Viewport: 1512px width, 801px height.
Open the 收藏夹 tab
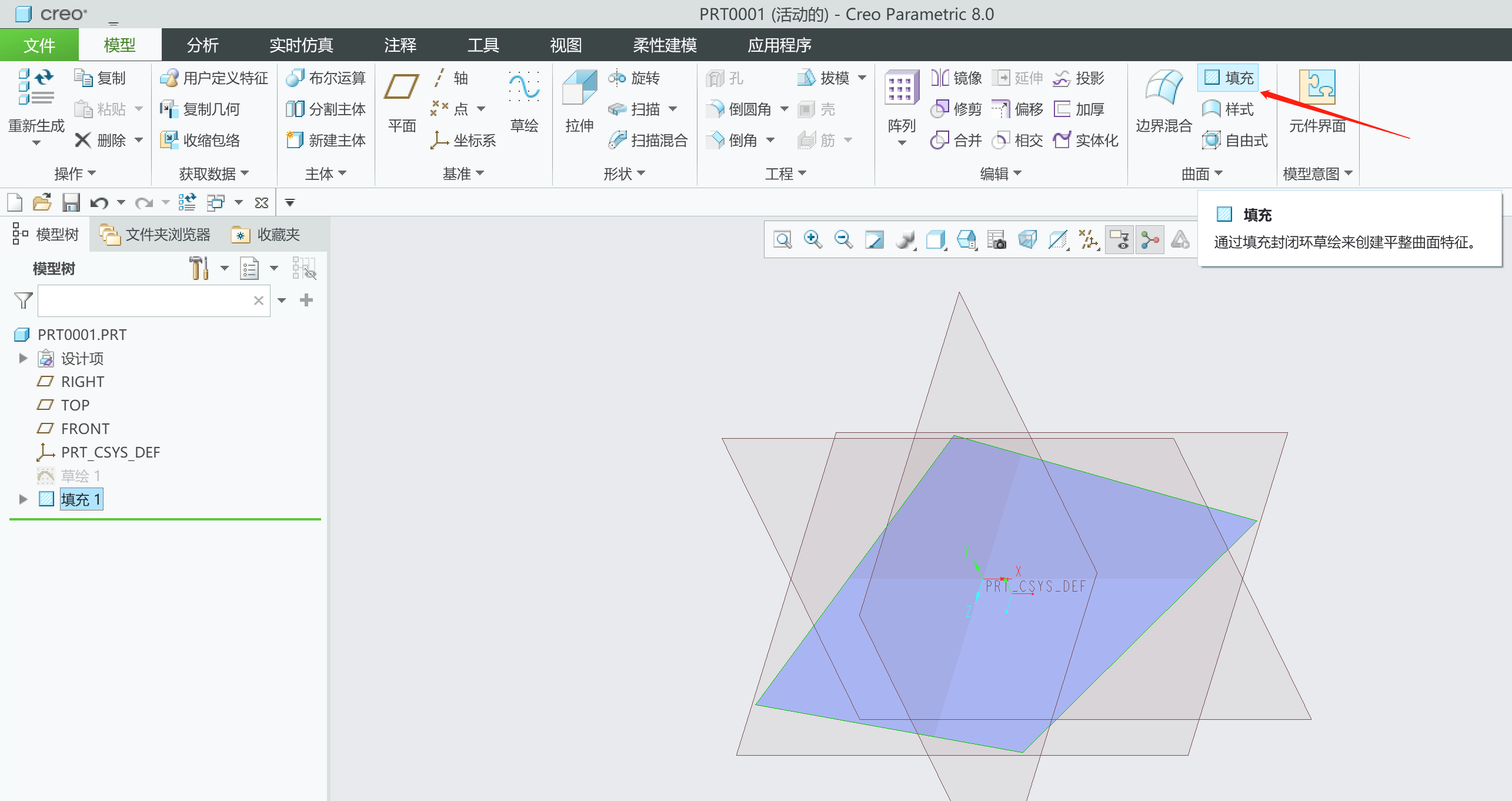click(266, 235)
